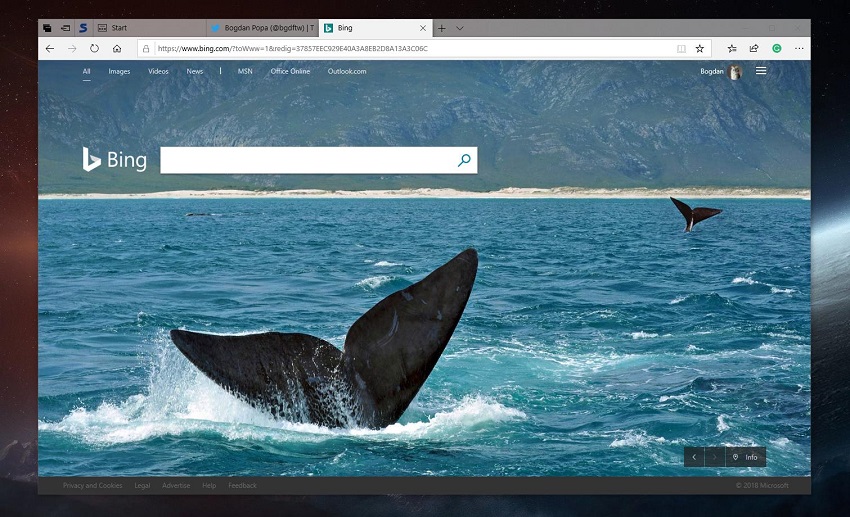The image size is (850, 517).
Task: Reload the page with the refresh icon
Action: (95, 48)
